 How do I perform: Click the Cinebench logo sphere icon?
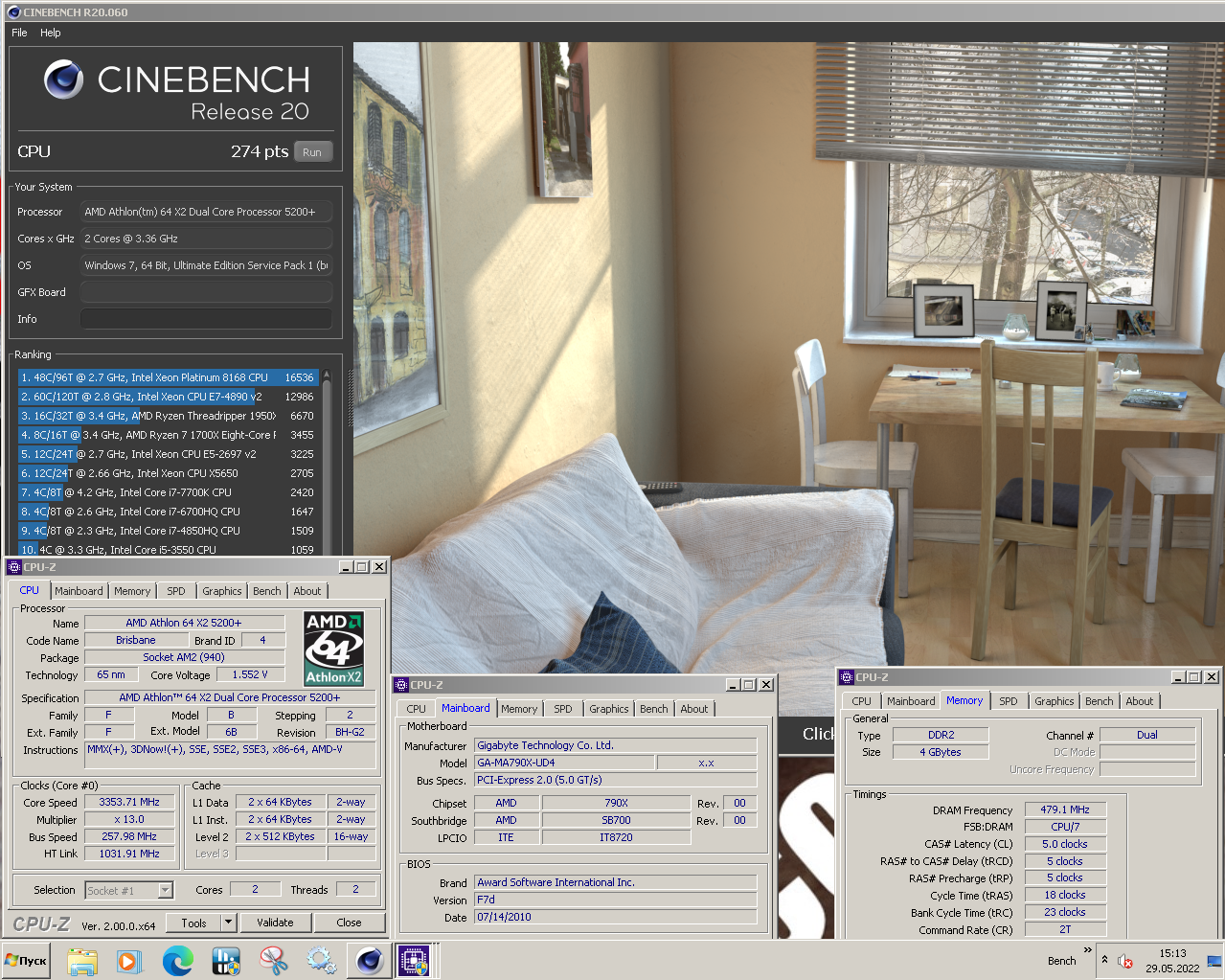(63, 80)
